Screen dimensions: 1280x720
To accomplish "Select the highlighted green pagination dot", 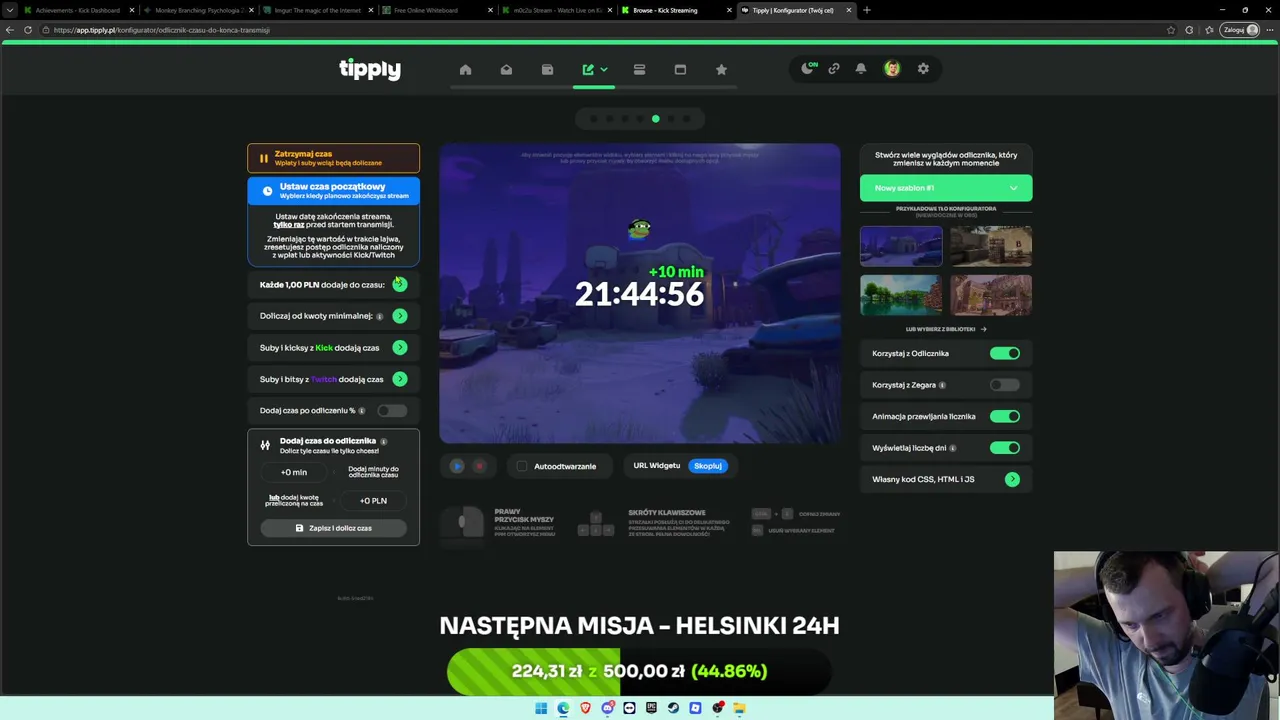I will pyautogui.click(x=656, y=119).
